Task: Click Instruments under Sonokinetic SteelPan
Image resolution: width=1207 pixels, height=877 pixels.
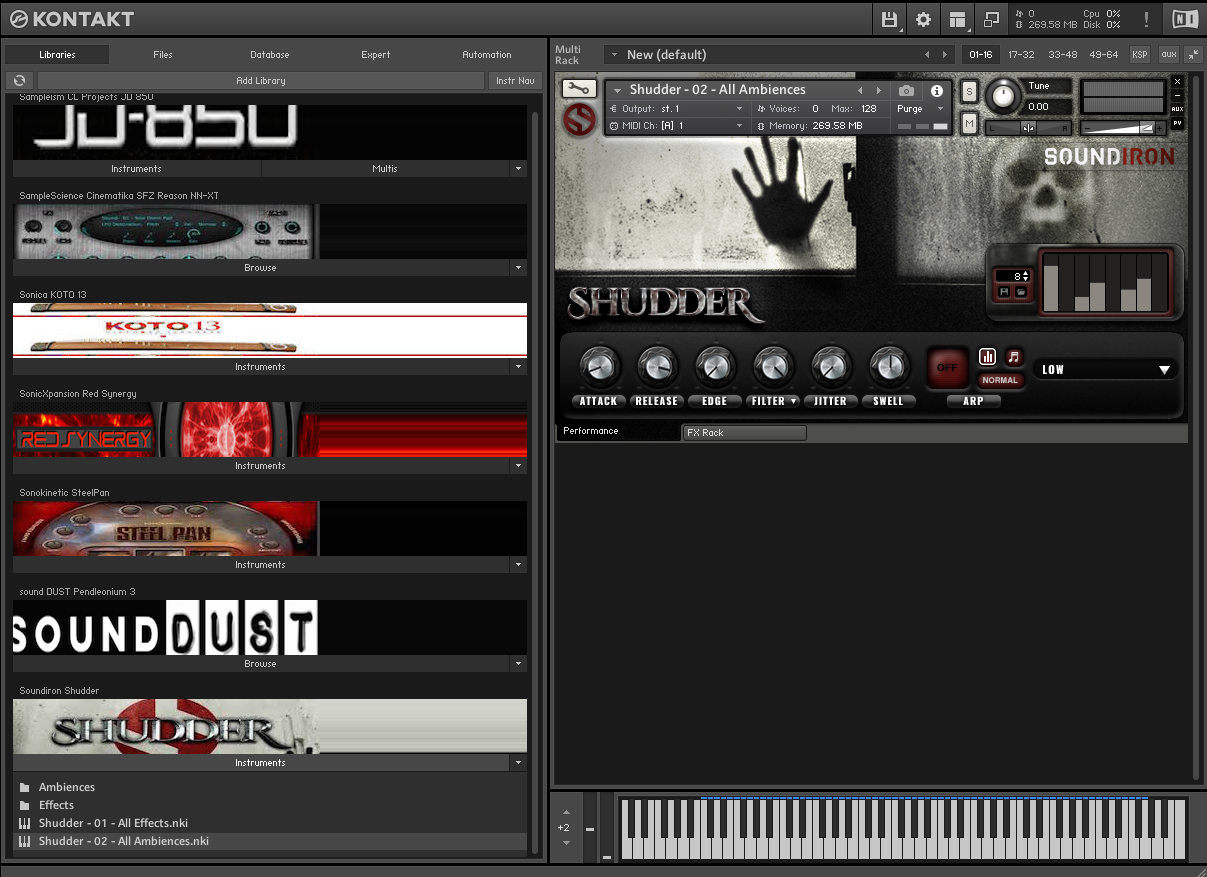Action: click(x=261, y=565)
